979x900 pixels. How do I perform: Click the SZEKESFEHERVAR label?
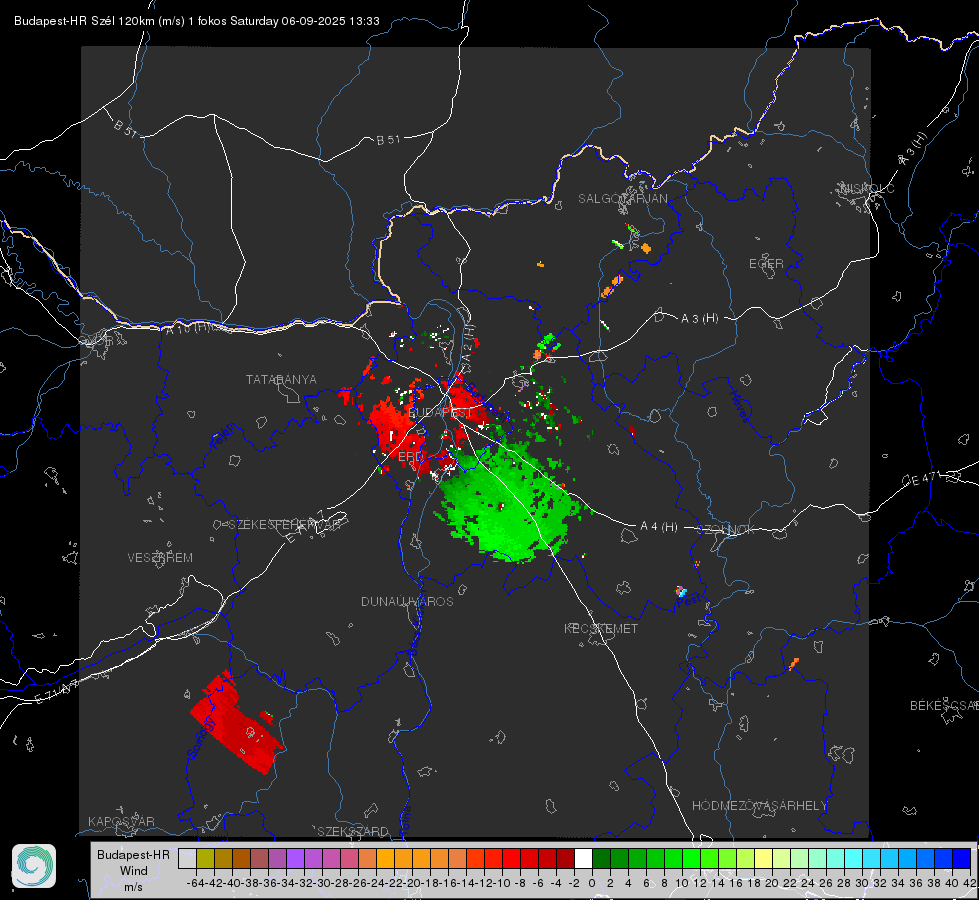pos(287,525)
